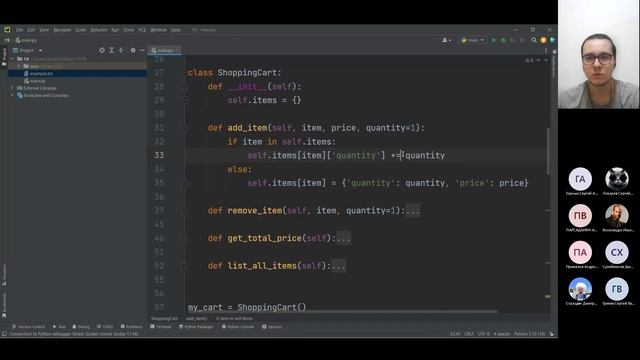Image resolution: width=640 pixels, height=360 pixels.
Task: Open Python Packages tool window
Action: (196, 327)
